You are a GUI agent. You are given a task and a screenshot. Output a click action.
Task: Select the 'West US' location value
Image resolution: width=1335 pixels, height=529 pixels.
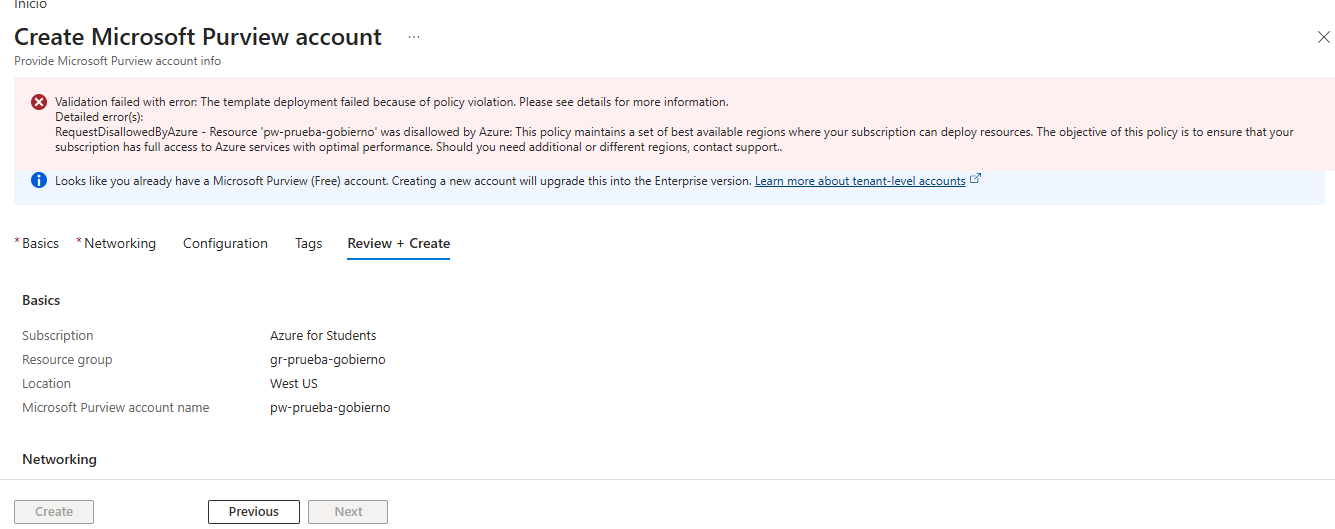[294, 384]
